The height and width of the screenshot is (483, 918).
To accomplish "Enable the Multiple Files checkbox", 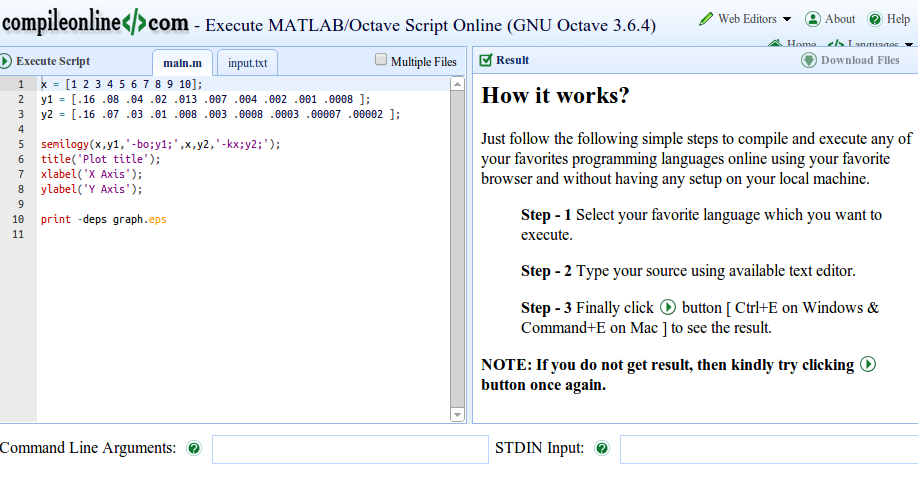I will tap(381, 59).
